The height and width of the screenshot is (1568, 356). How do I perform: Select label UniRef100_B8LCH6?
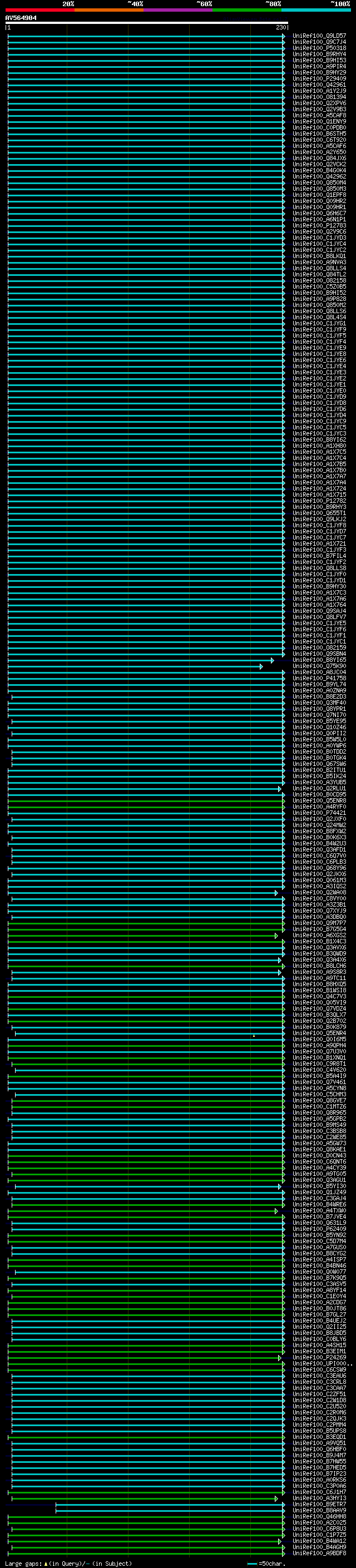[319, 966]
